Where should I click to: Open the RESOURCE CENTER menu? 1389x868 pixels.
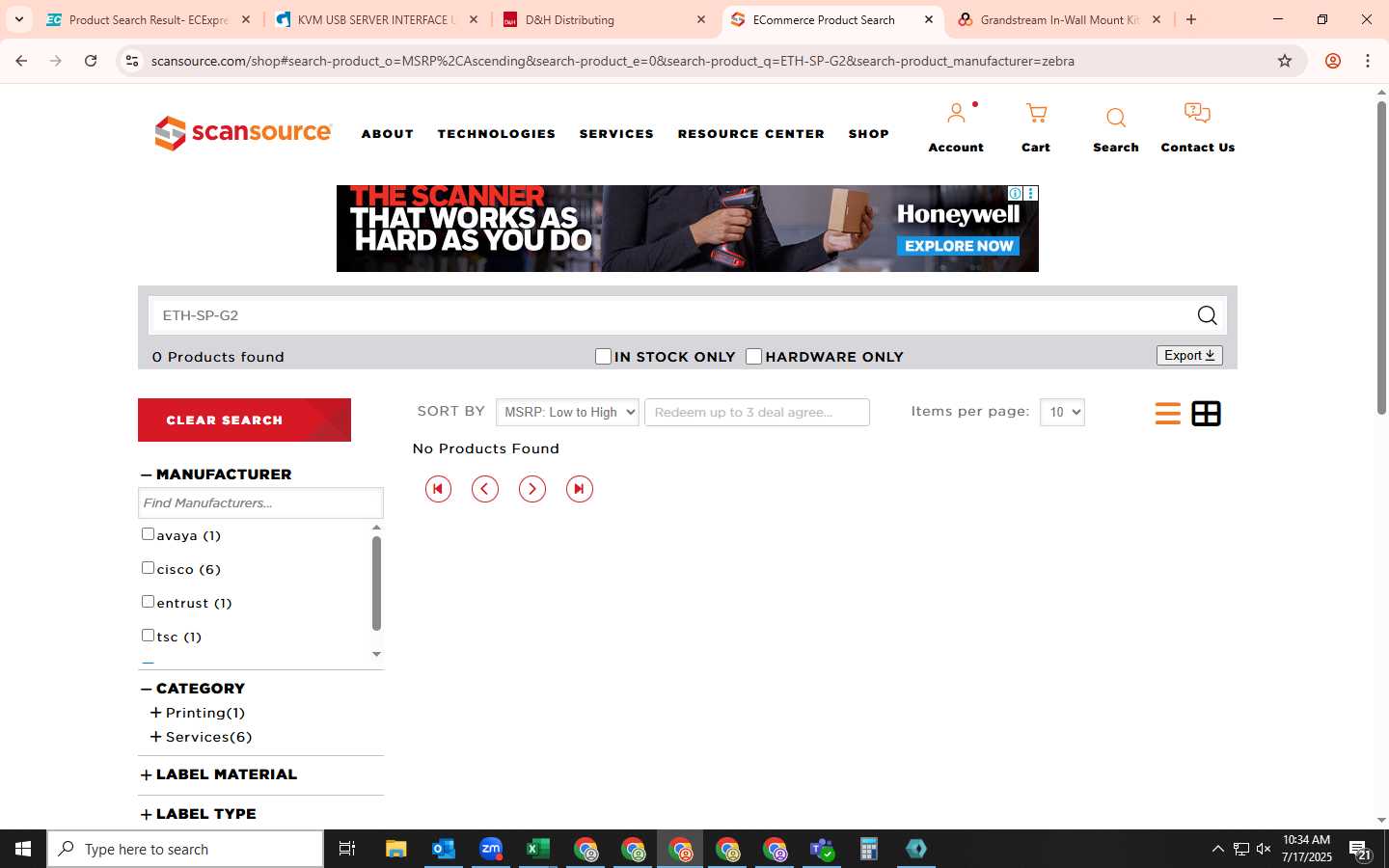(751, 134)
